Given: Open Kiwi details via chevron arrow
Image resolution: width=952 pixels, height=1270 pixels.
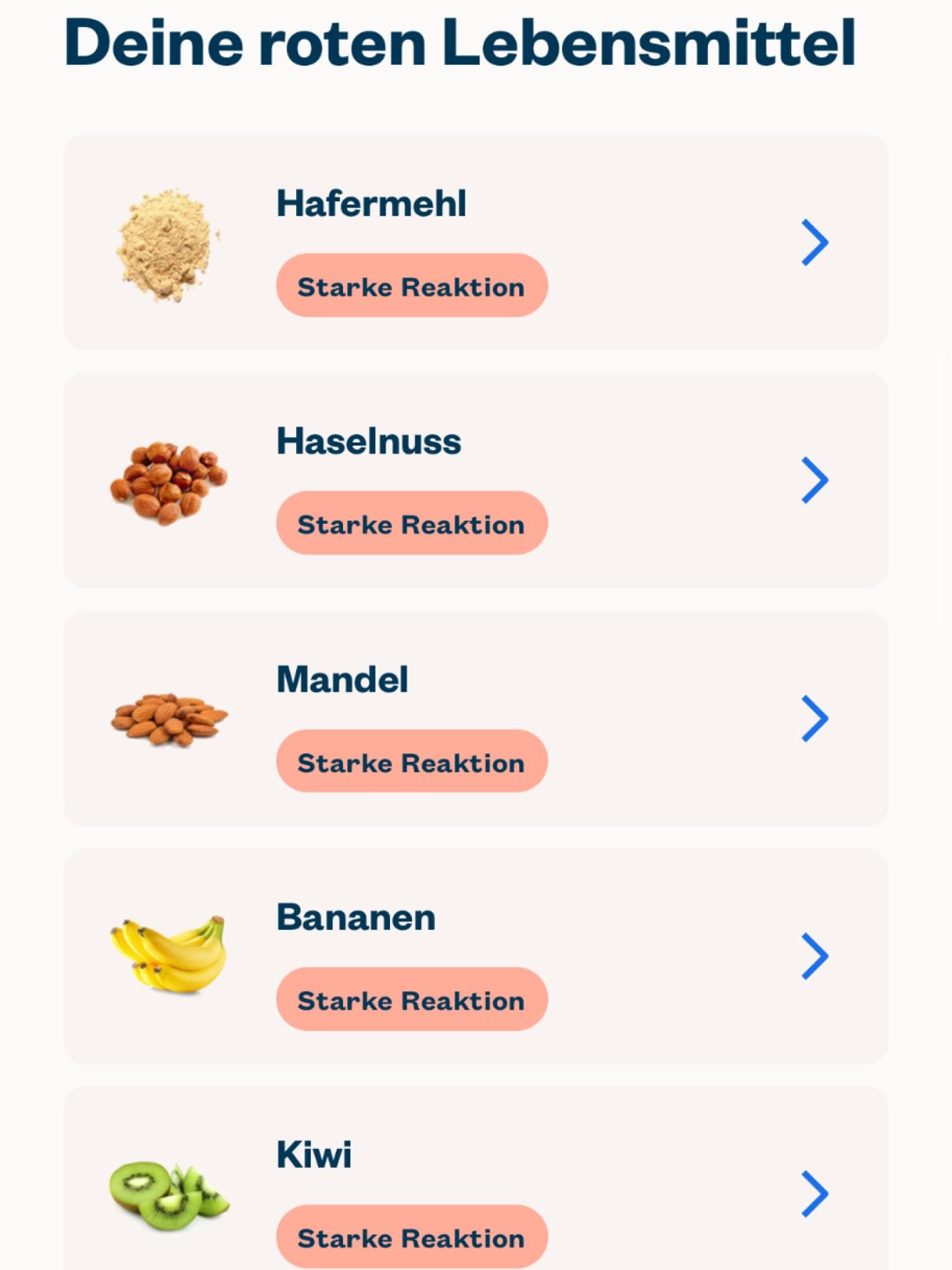Looking at the screenshot, I should (814, 1194).
